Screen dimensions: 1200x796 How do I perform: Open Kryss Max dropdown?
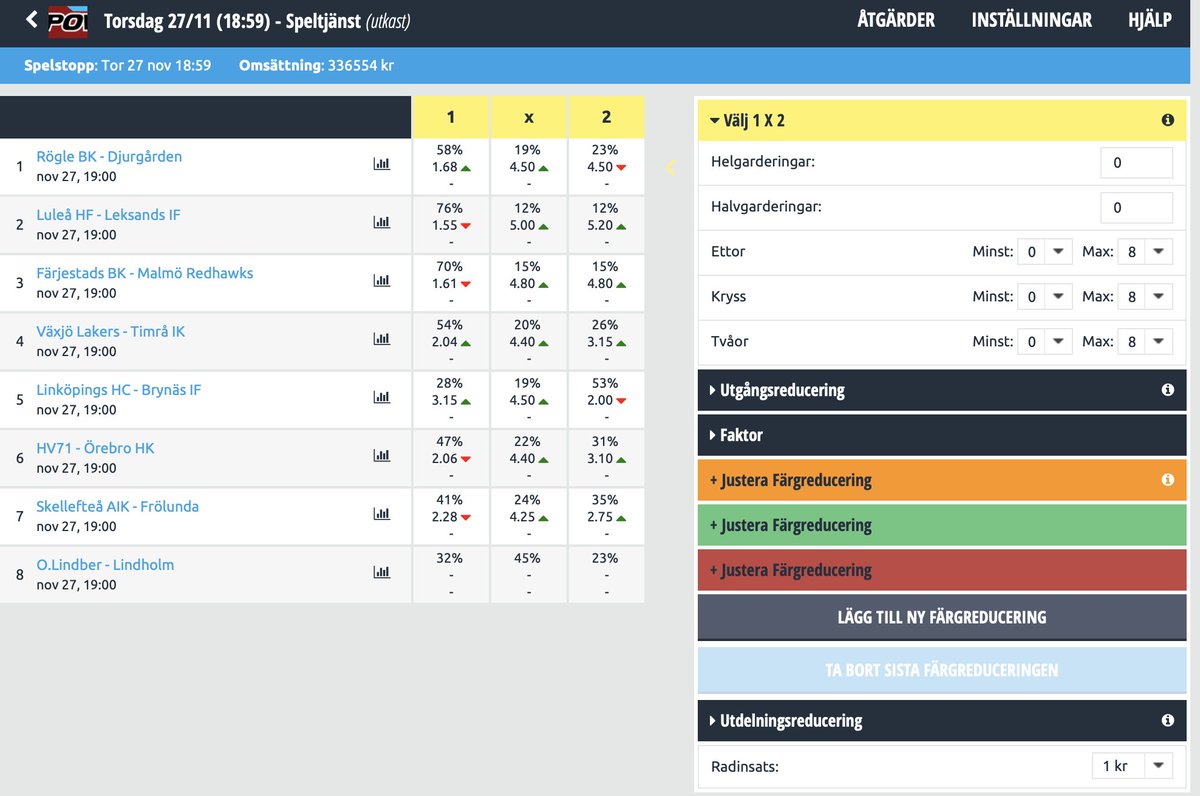point(1146,297)
